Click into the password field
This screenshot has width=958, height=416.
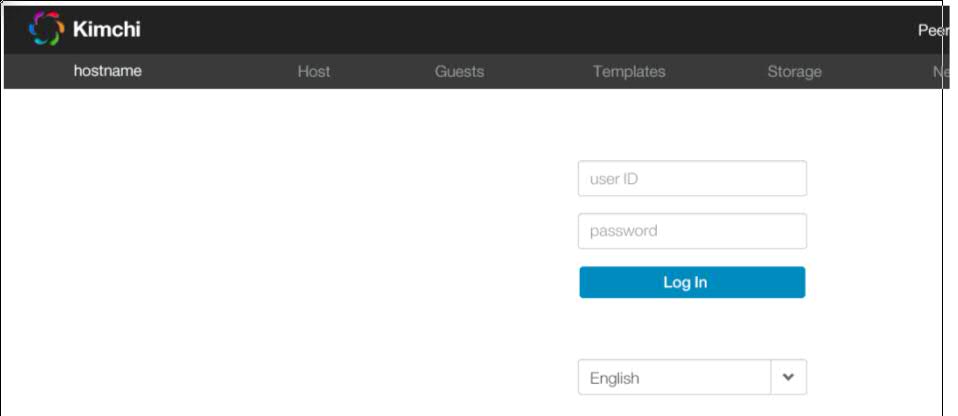click(692, 231)
